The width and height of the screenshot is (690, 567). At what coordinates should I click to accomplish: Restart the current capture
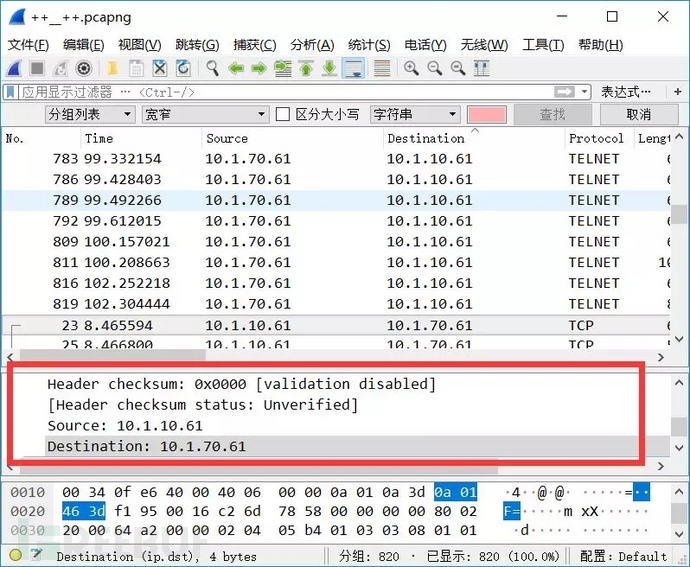[x=60, y=68]
